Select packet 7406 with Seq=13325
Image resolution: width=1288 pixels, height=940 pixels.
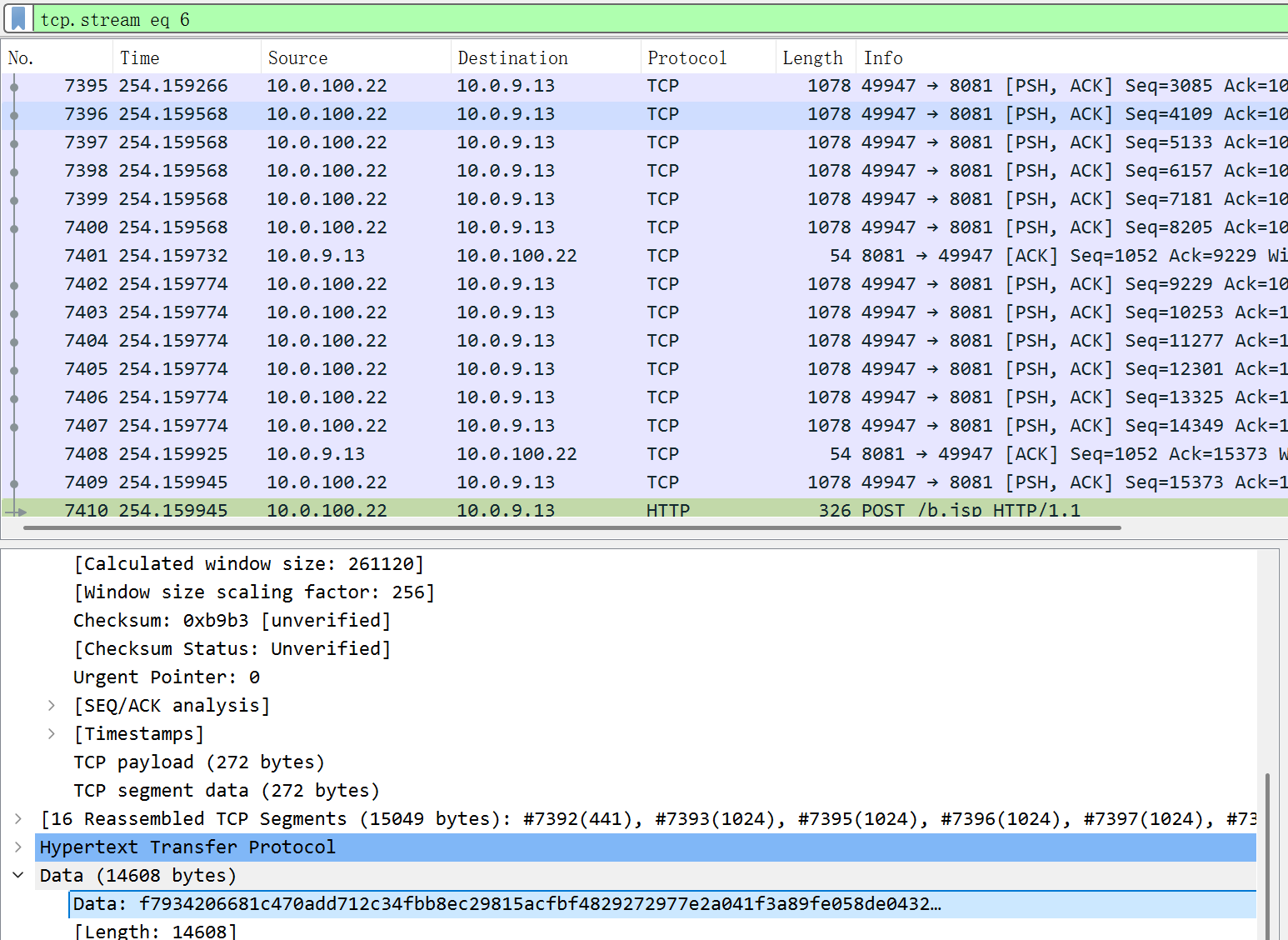coord(645,397)
